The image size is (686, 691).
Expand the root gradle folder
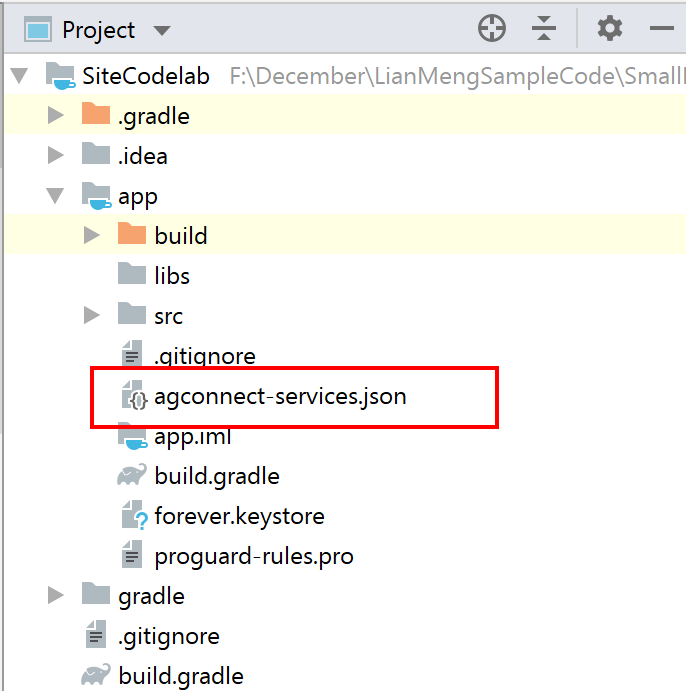[56, 596]
